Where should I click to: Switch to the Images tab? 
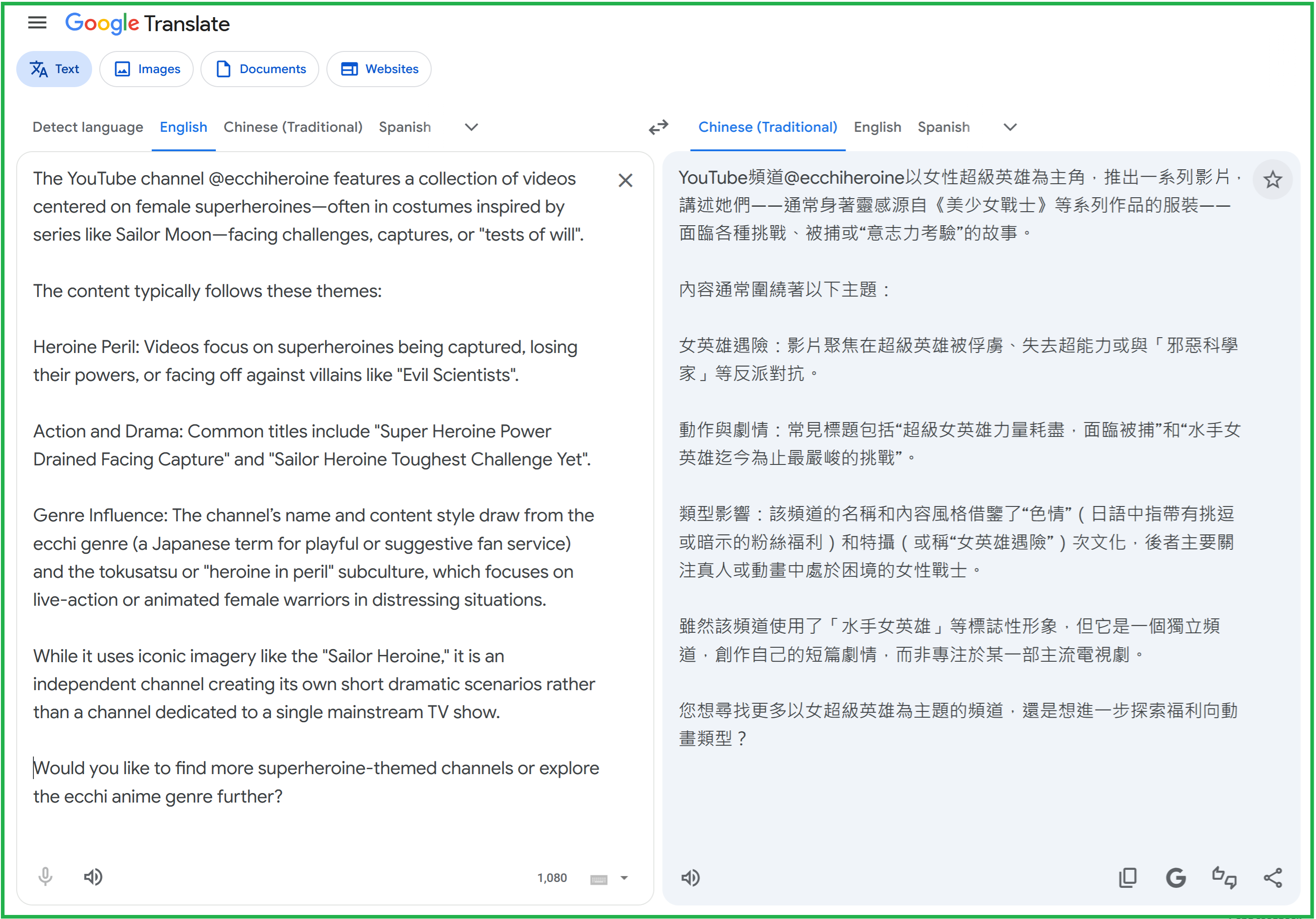[x=147, y=69]
